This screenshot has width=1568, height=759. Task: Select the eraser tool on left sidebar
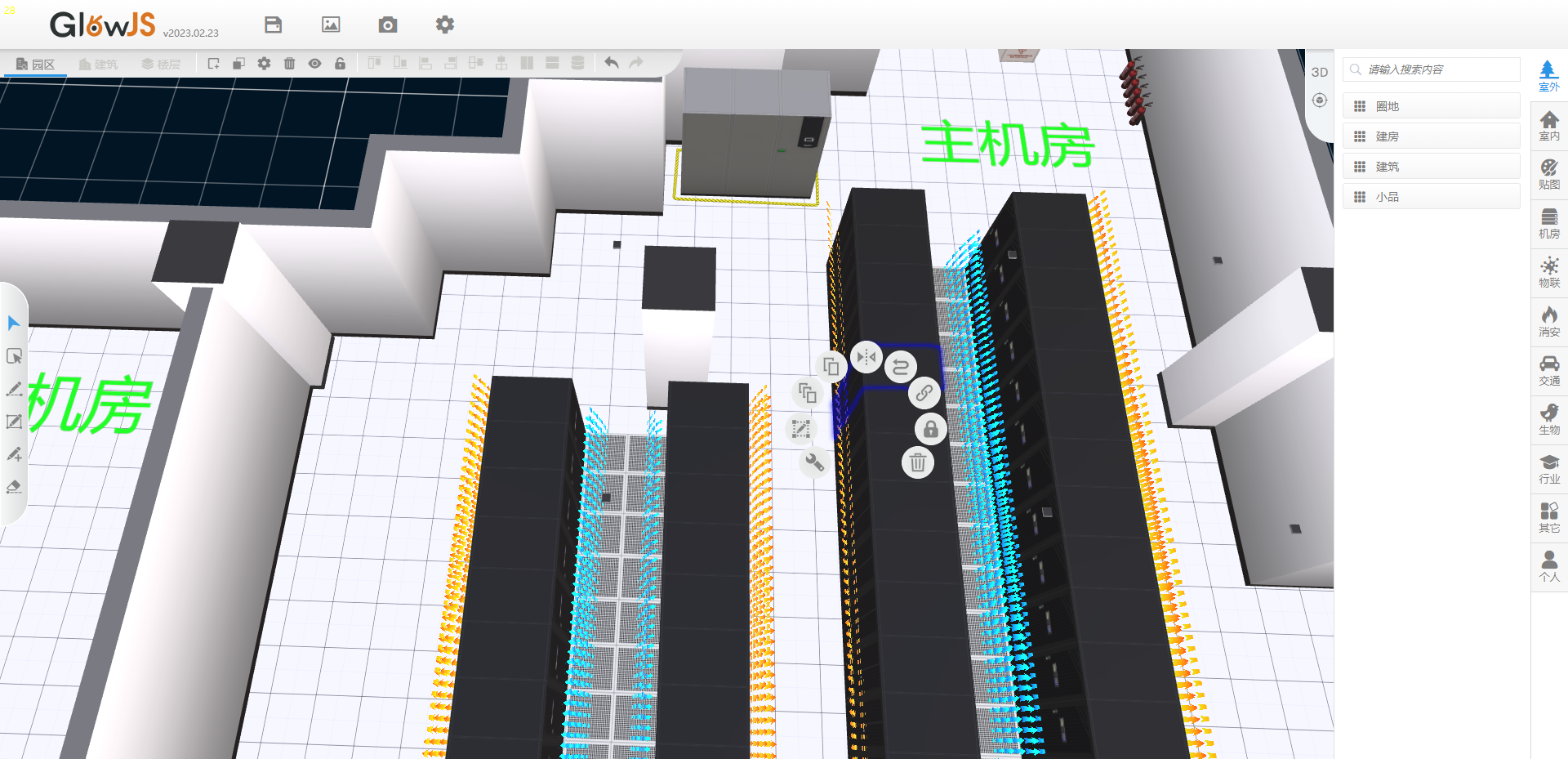(14, 488)
